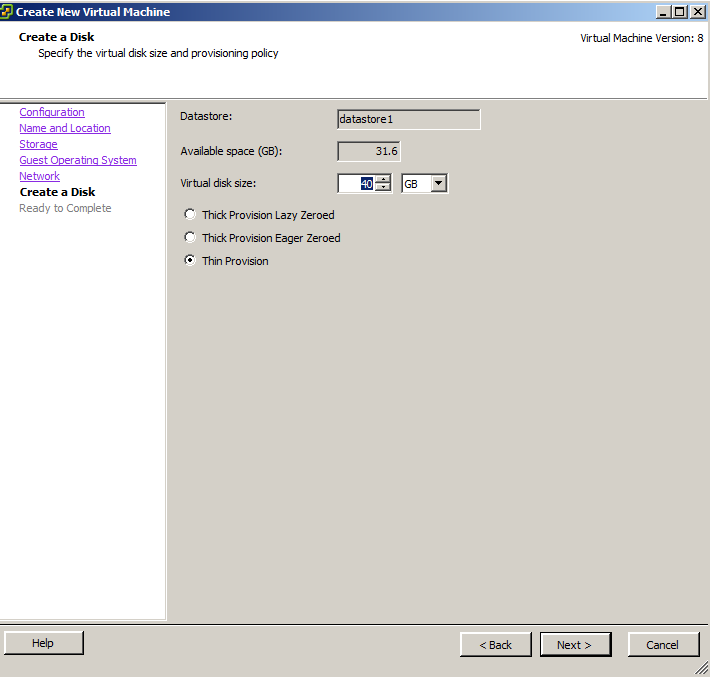Image resolution: width=710 pixels, height=677 pixels.
Task: Maximize the Create New Virtual Machine window
Action: click(x=680, y=12)
